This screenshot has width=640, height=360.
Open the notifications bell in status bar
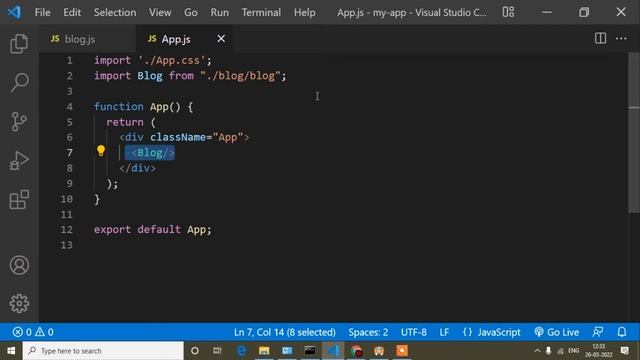[x=622, y=332]
